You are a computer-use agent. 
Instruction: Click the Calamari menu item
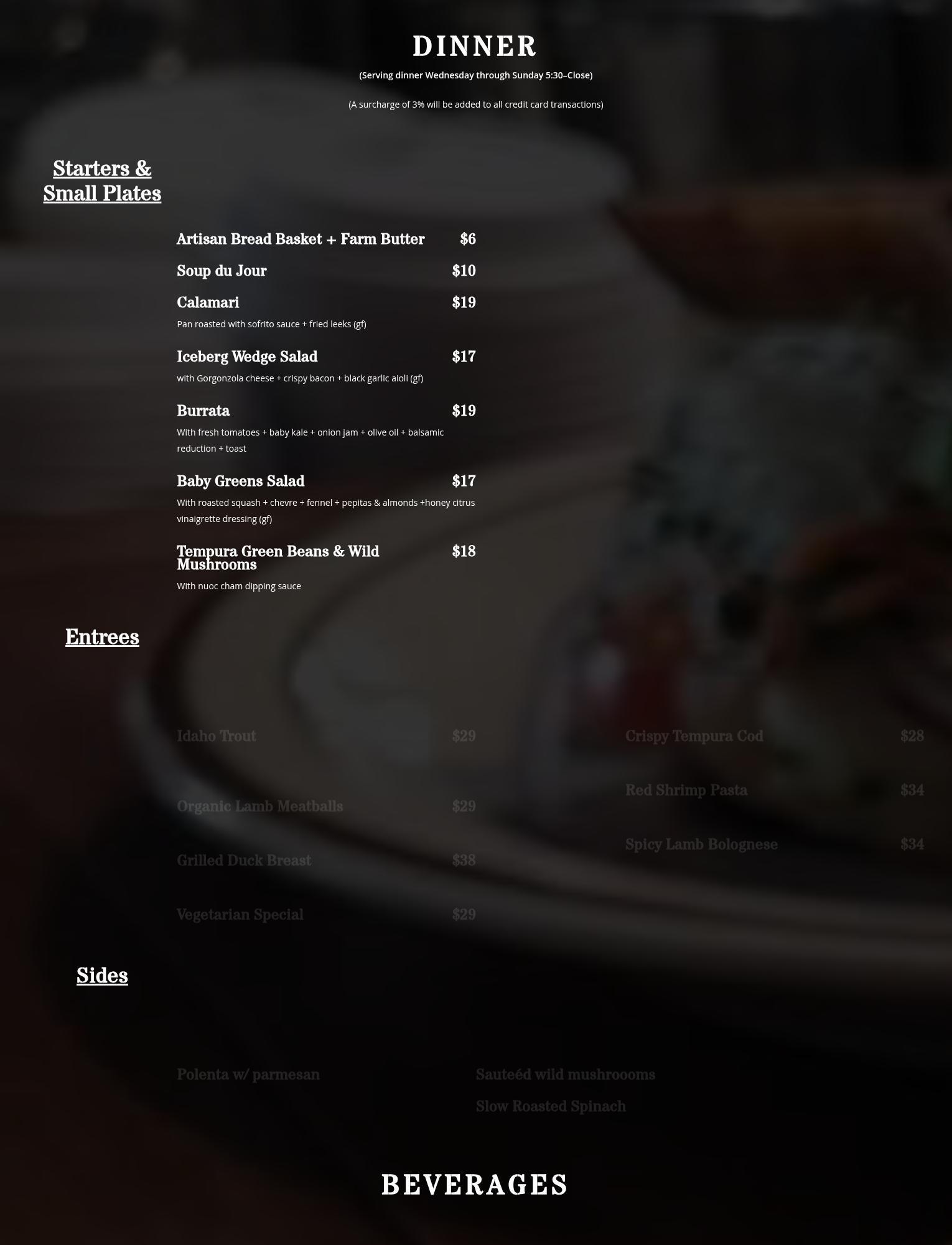tap(208, 302)
